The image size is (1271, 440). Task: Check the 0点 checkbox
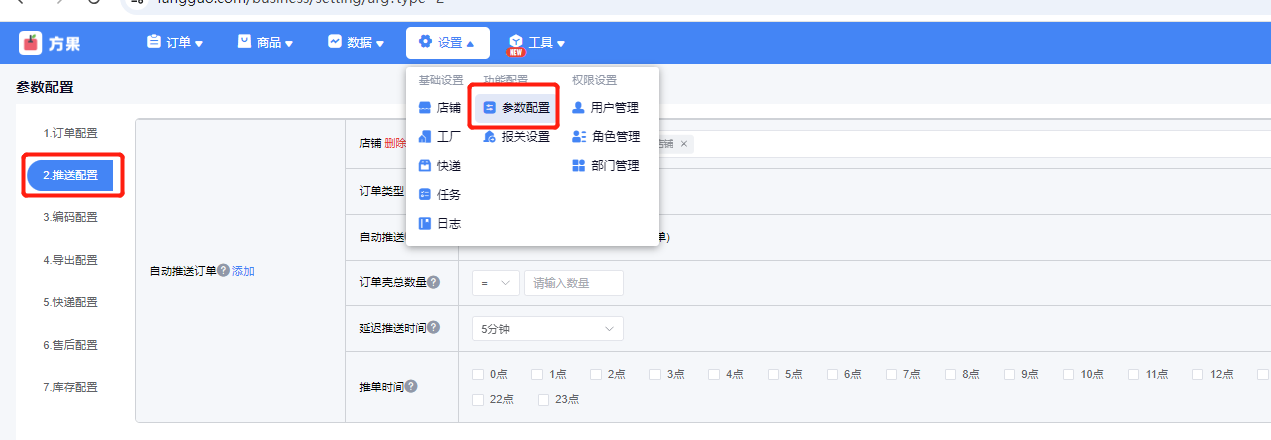click(x=478, y=374)
